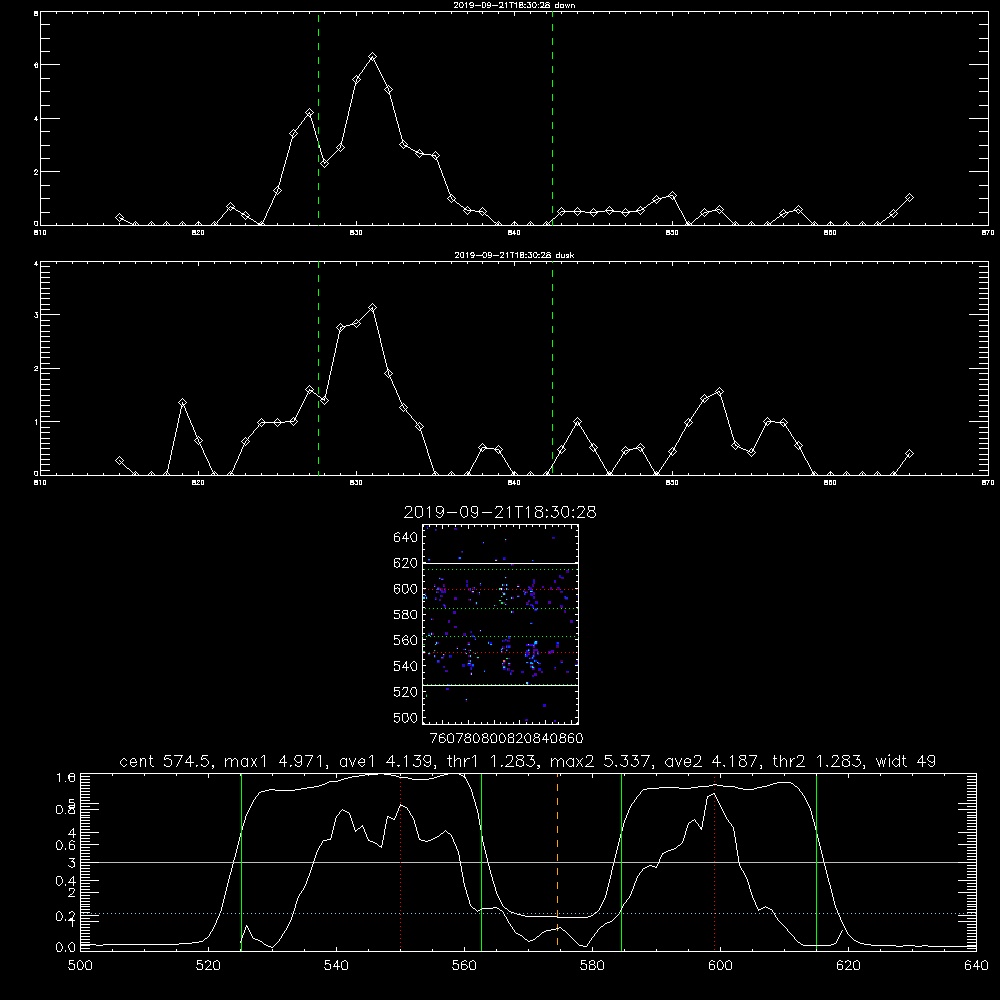Click the 'widt 49' value in the stats line

tap(906, 761)
